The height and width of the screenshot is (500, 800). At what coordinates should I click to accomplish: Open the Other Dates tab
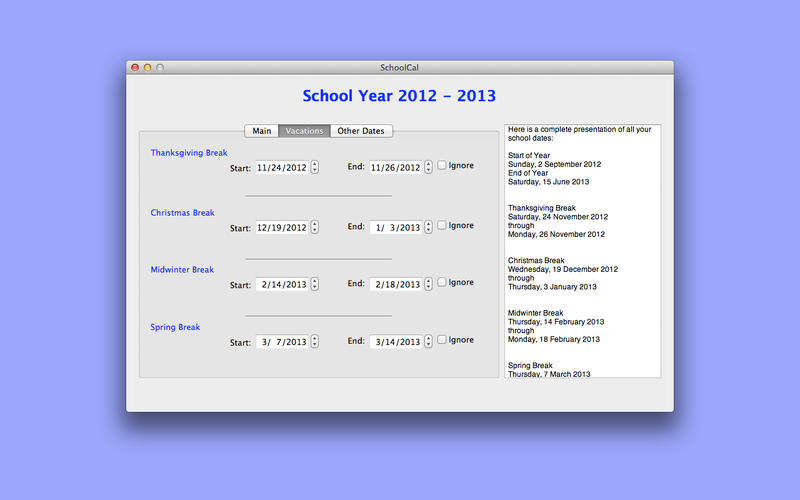(x=361, y=131)
